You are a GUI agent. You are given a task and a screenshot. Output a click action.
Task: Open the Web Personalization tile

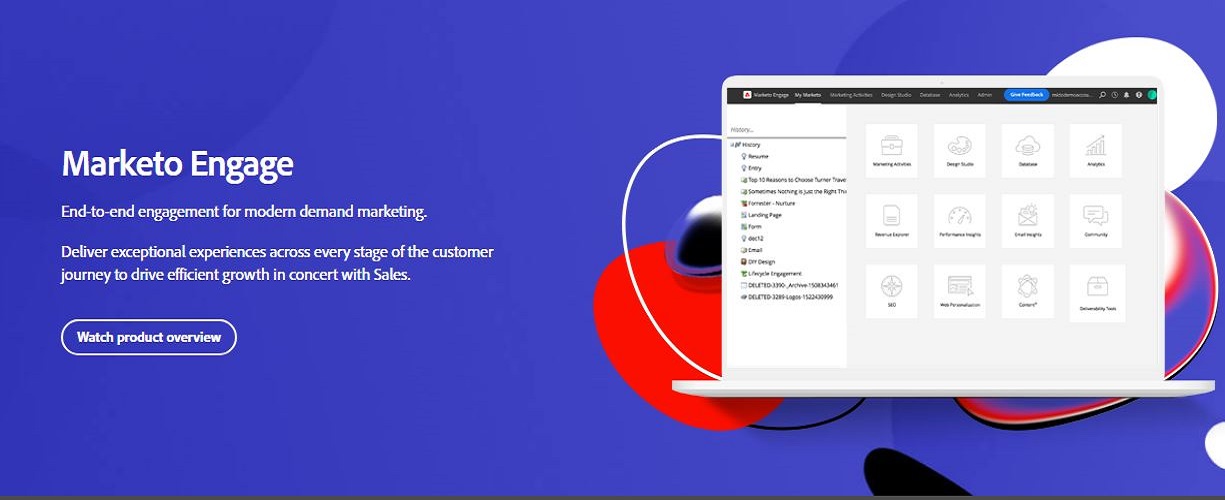pos(959,291)
